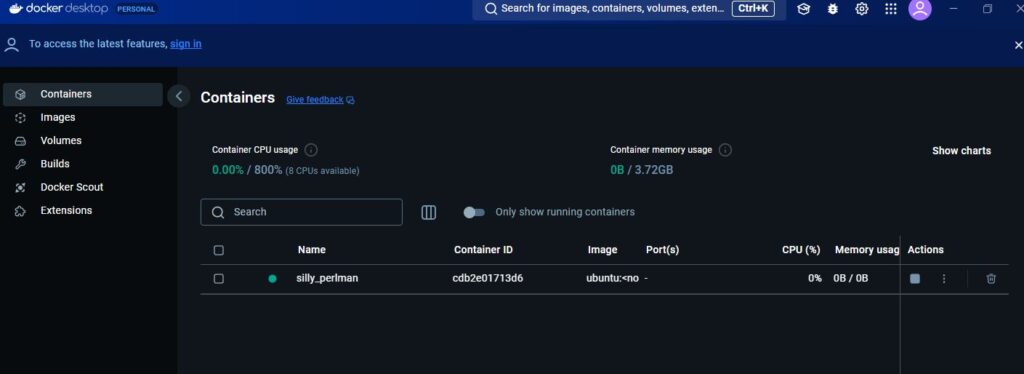Stop the silly_perlman container
The width and height of the screenshot is (1024, 374).
(915, 279)
